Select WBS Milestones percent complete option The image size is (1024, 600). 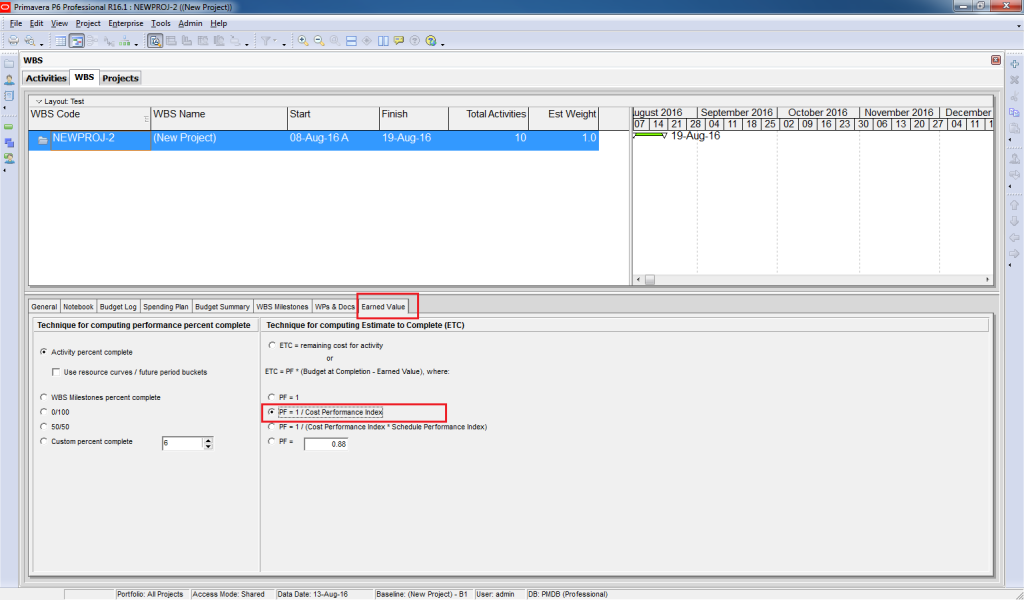pos(44,397)
